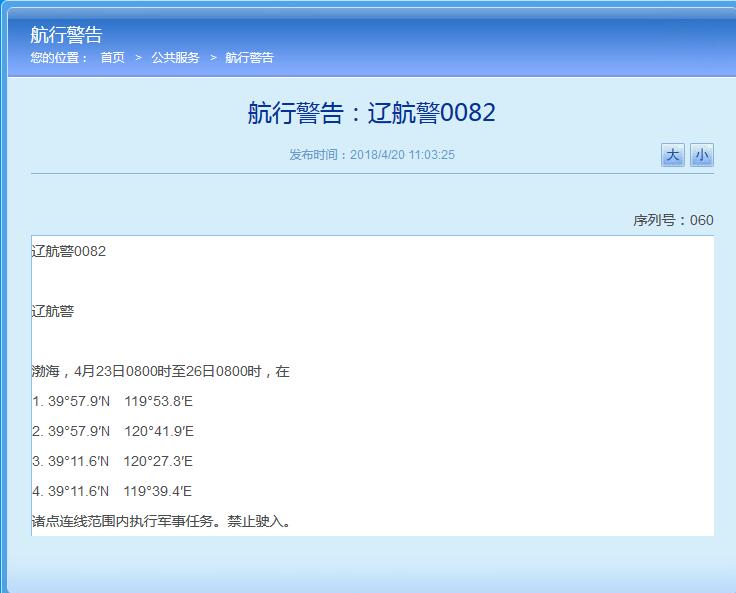Go to 公共服务 in the breadcrumb
Viewport: 736px width, 593px height.
pyautogui.click(x=175, y=58)
